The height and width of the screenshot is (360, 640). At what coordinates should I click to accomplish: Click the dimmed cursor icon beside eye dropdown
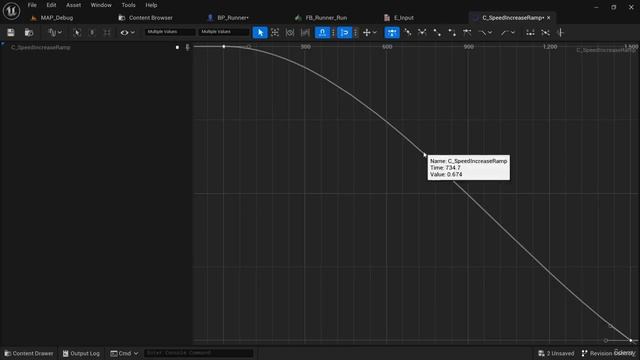77,33
